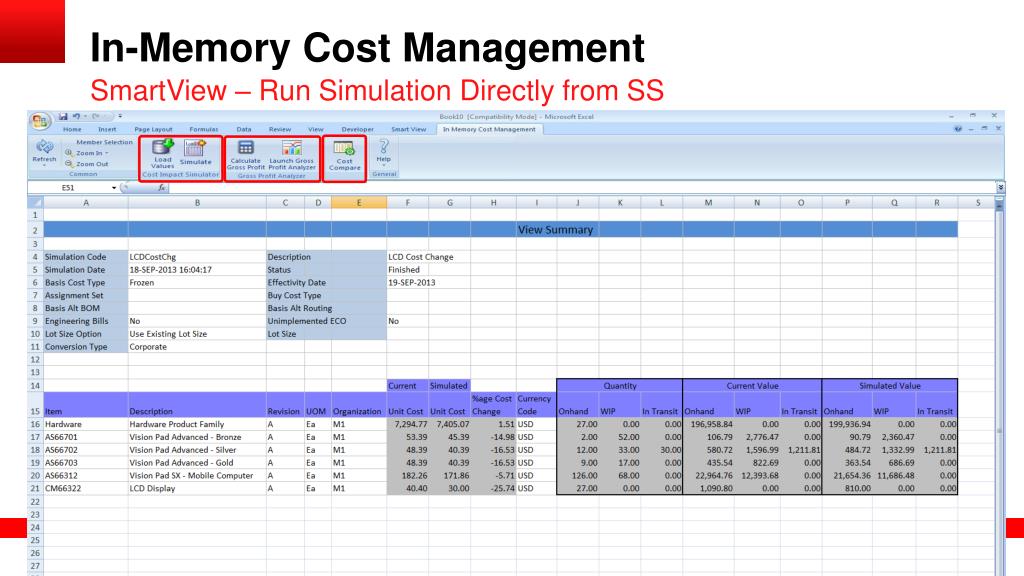Image resolution: width=1024 pixels, height=576 pixels.
Task: Select the highlighted column E header
Action: (x=359, y=203)
